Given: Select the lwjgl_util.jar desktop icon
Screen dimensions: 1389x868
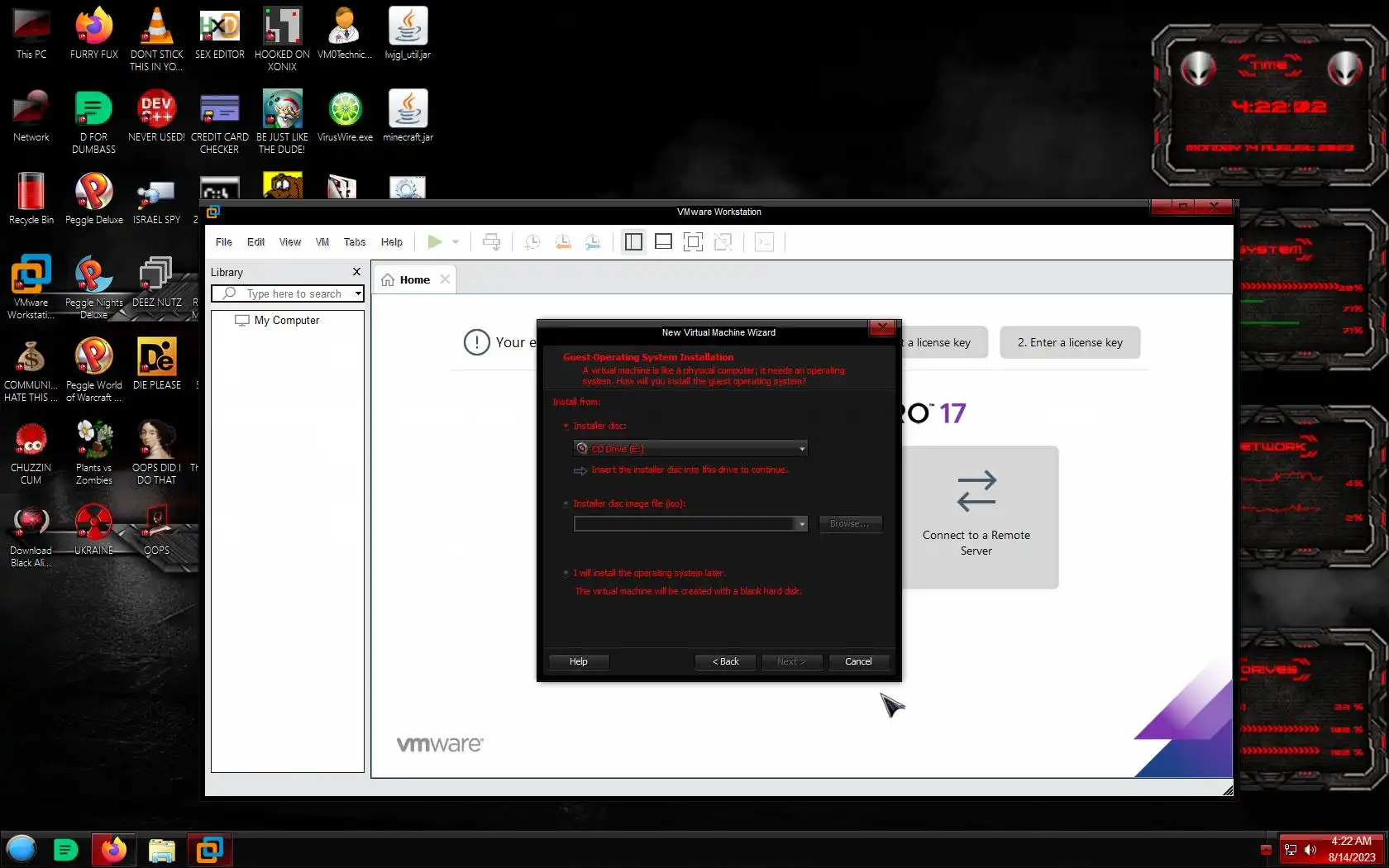Looking at the screenshot, I should click(x=408, y=34).
